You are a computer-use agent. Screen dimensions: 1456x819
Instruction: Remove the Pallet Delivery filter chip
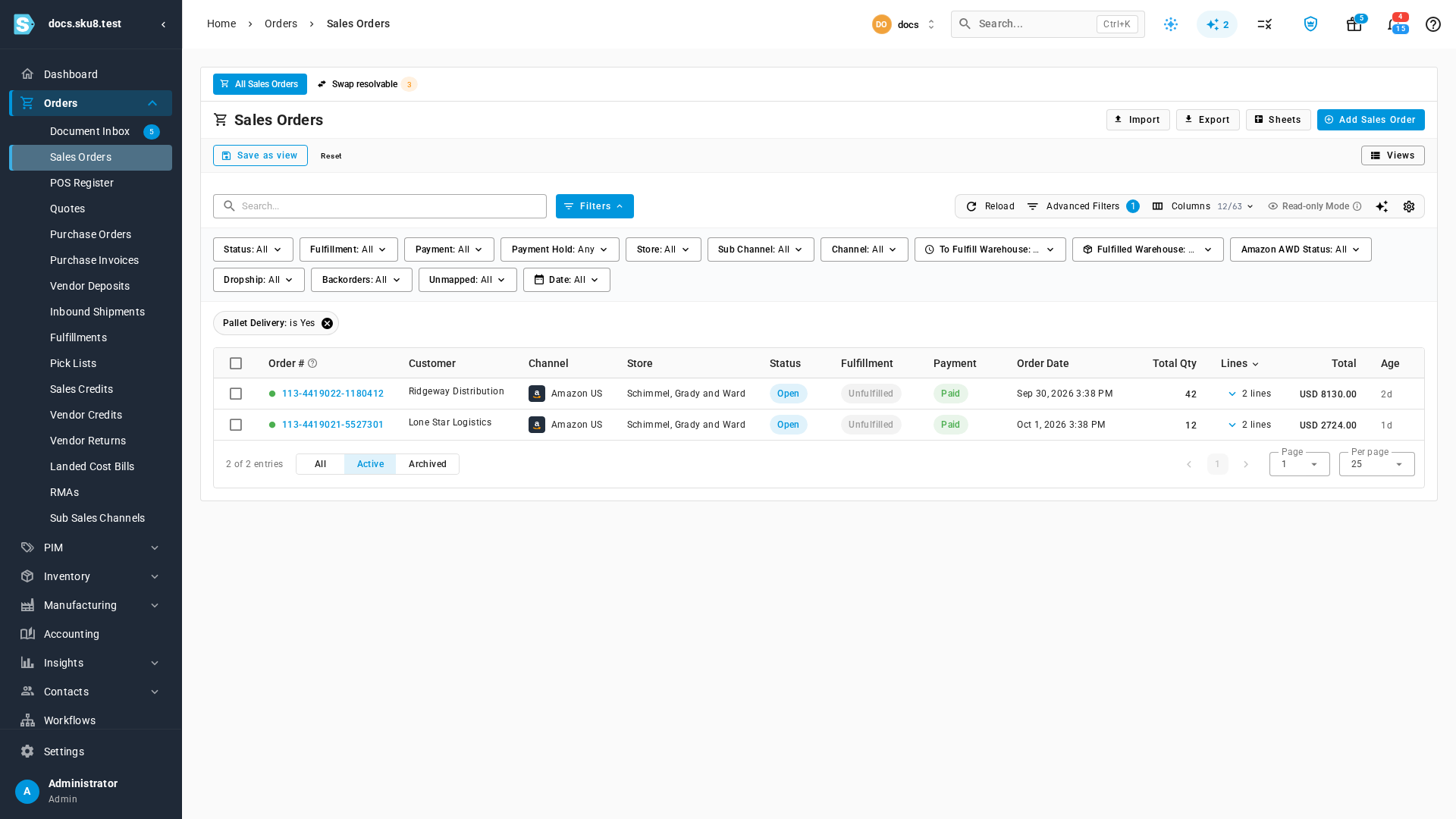click(327, 323)
